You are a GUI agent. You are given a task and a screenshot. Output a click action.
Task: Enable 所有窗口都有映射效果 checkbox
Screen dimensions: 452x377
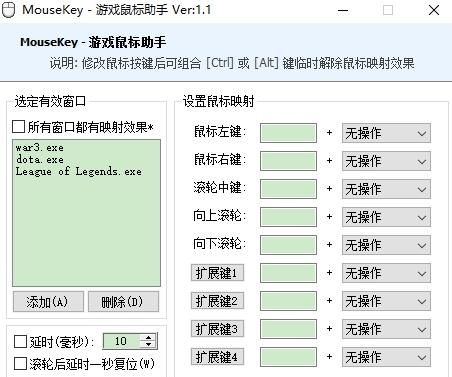[18, 127]
